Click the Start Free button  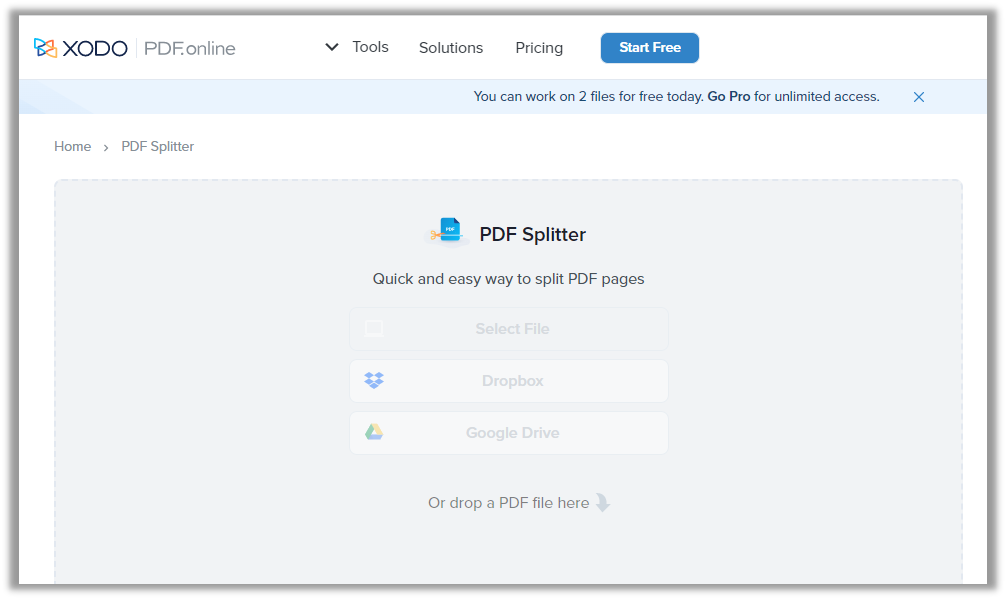(x=650, y=48)
